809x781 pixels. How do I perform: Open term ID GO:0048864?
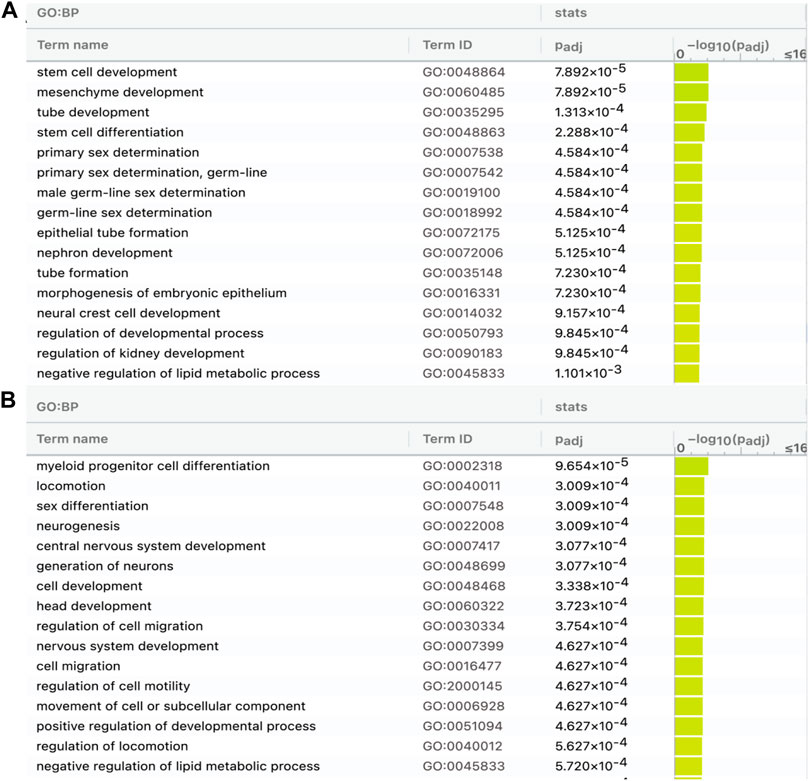463,72
